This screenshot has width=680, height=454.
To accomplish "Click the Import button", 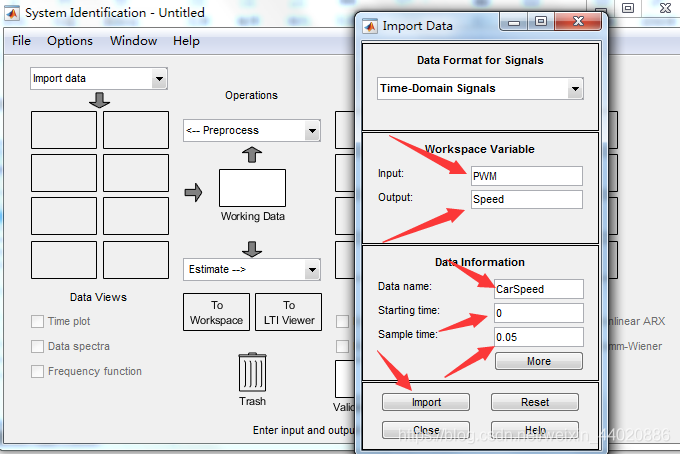I will (426, 402).
